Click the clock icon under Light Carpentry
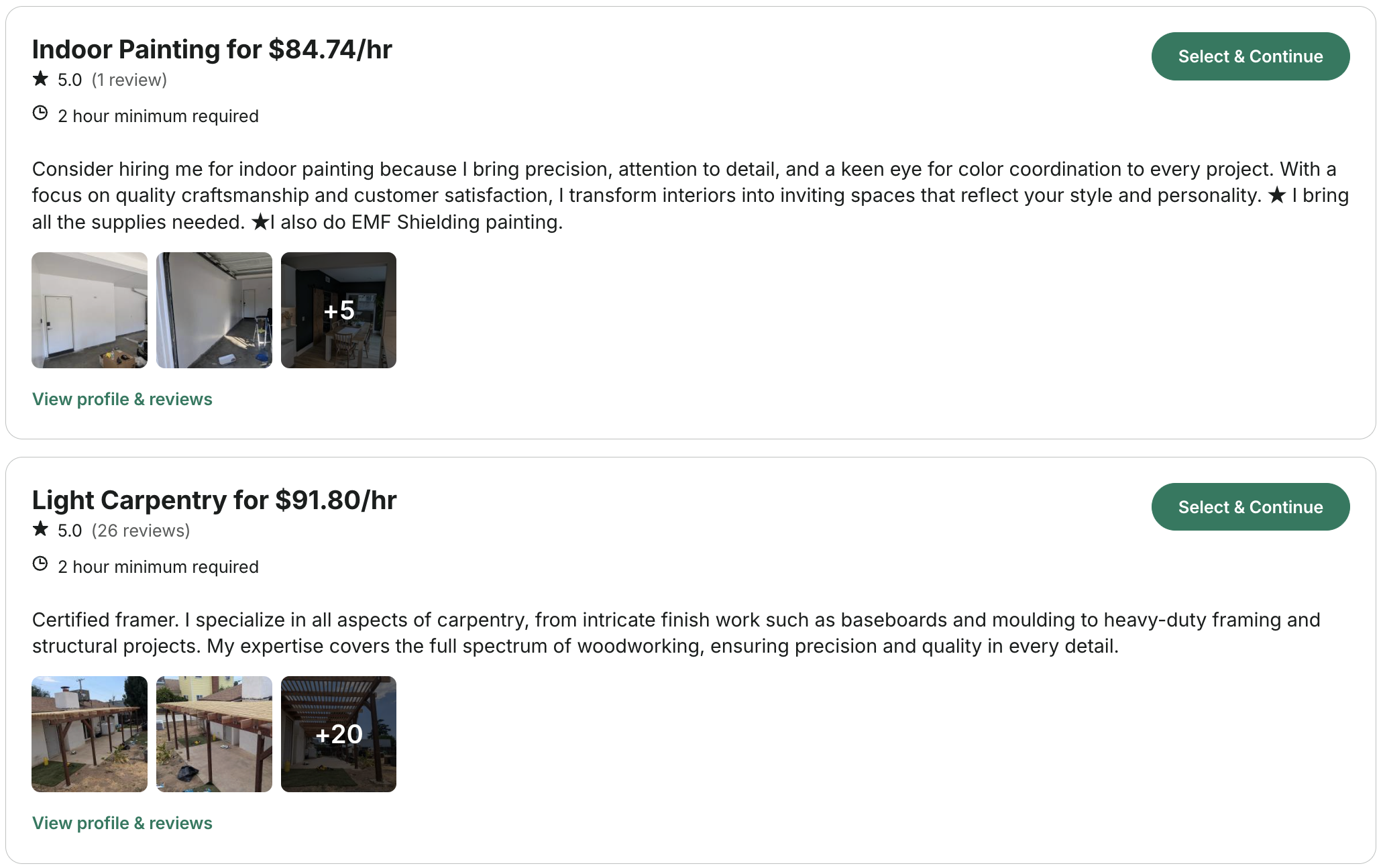Screen dimensions: 1383x868 coord(40,564)
